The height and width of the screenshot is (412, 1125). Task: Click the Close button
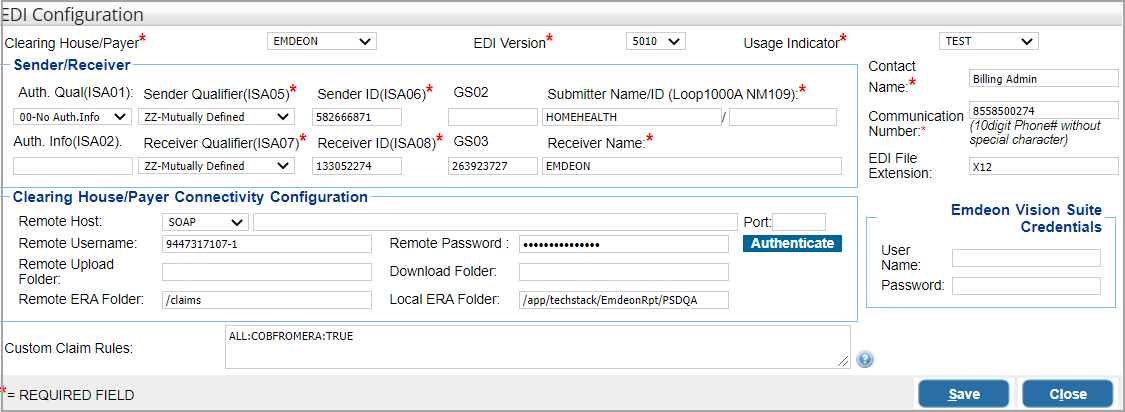click(x=1067, y=394)
